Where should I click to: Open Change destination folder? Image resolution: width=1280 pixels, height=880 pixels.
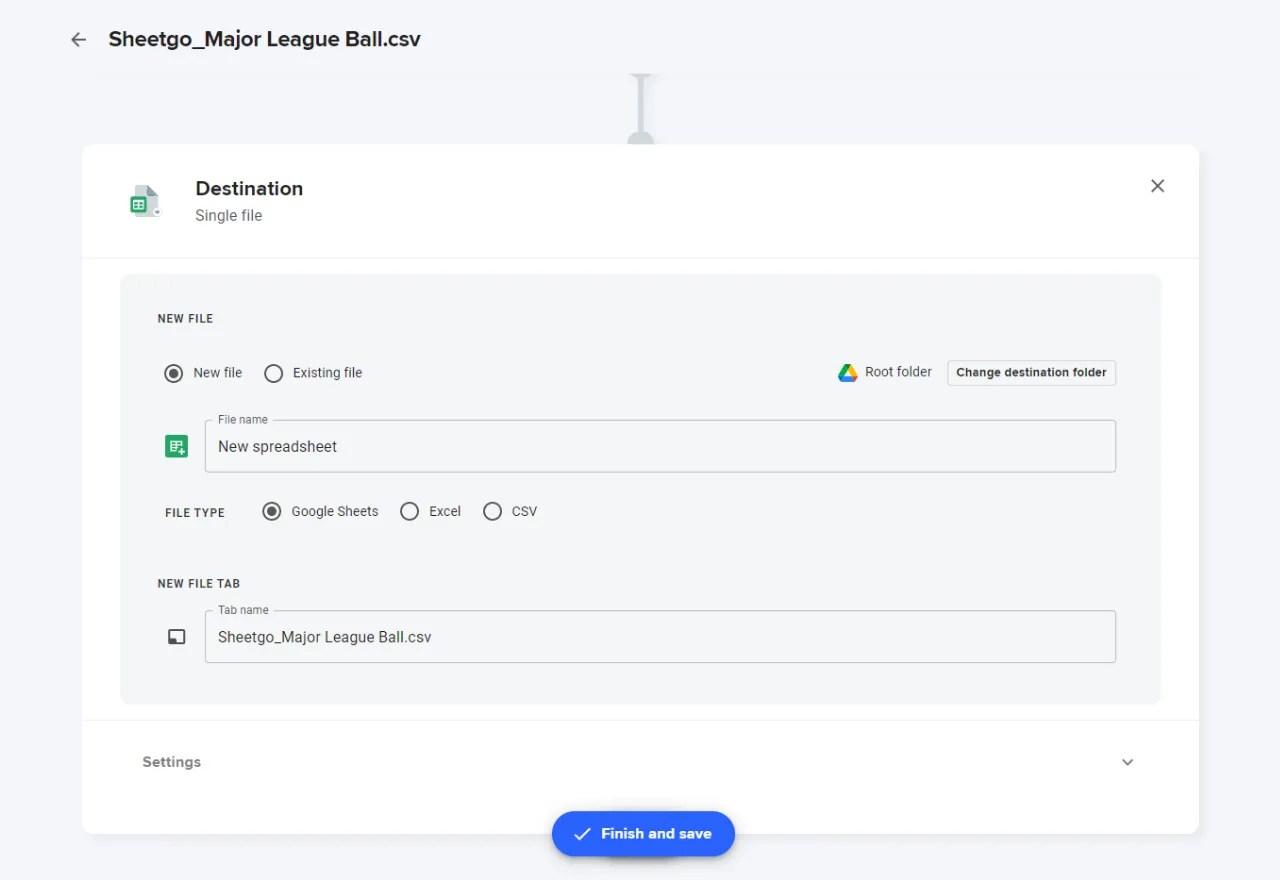(1031, 372)
